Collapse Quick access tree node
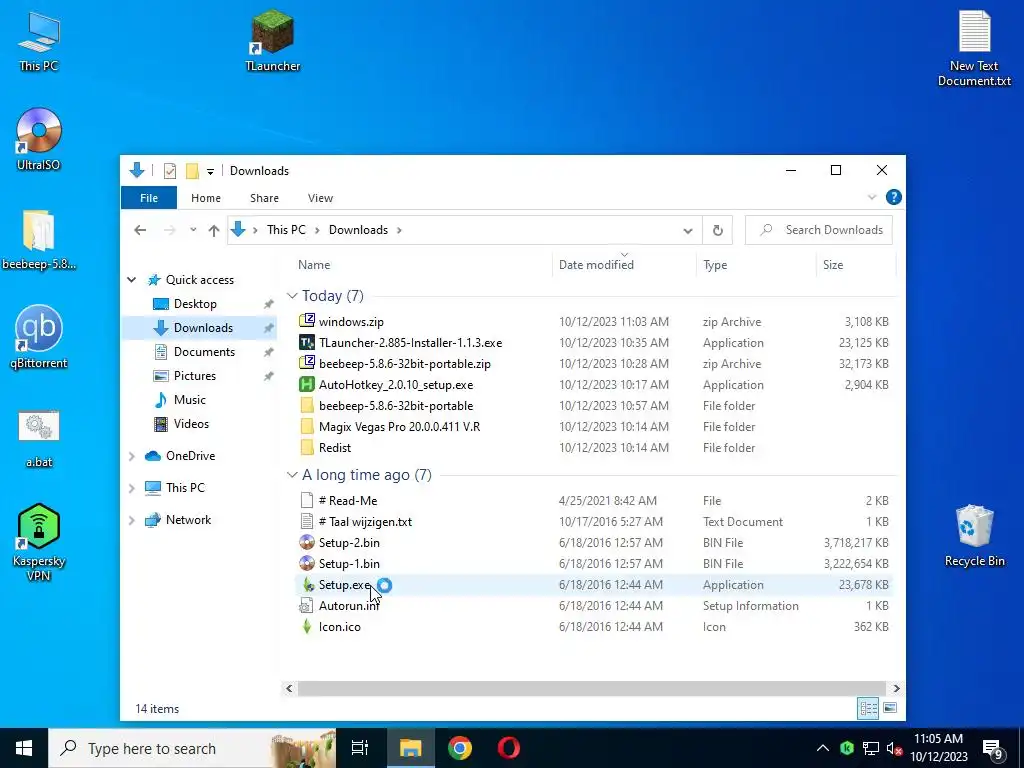Screen dimensions: 1024x768 [x=131, y=280]
